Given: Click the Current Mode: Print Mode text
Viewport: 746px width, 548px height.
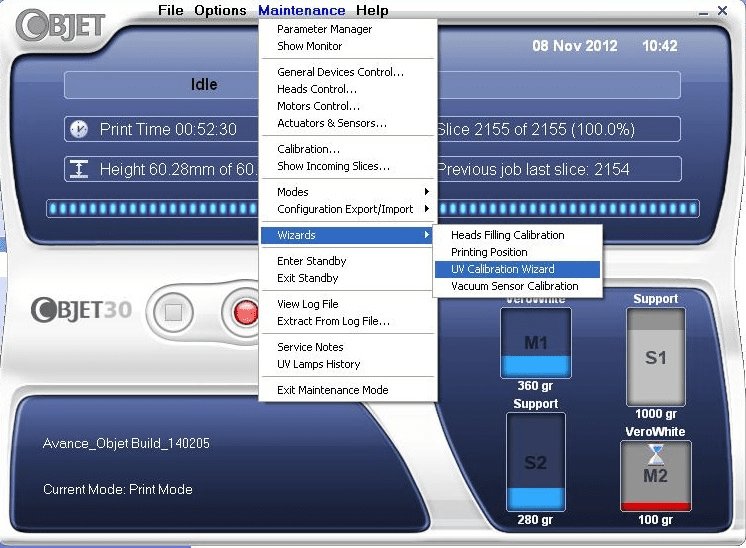Looking at the screenshot, I should (118, 489).
